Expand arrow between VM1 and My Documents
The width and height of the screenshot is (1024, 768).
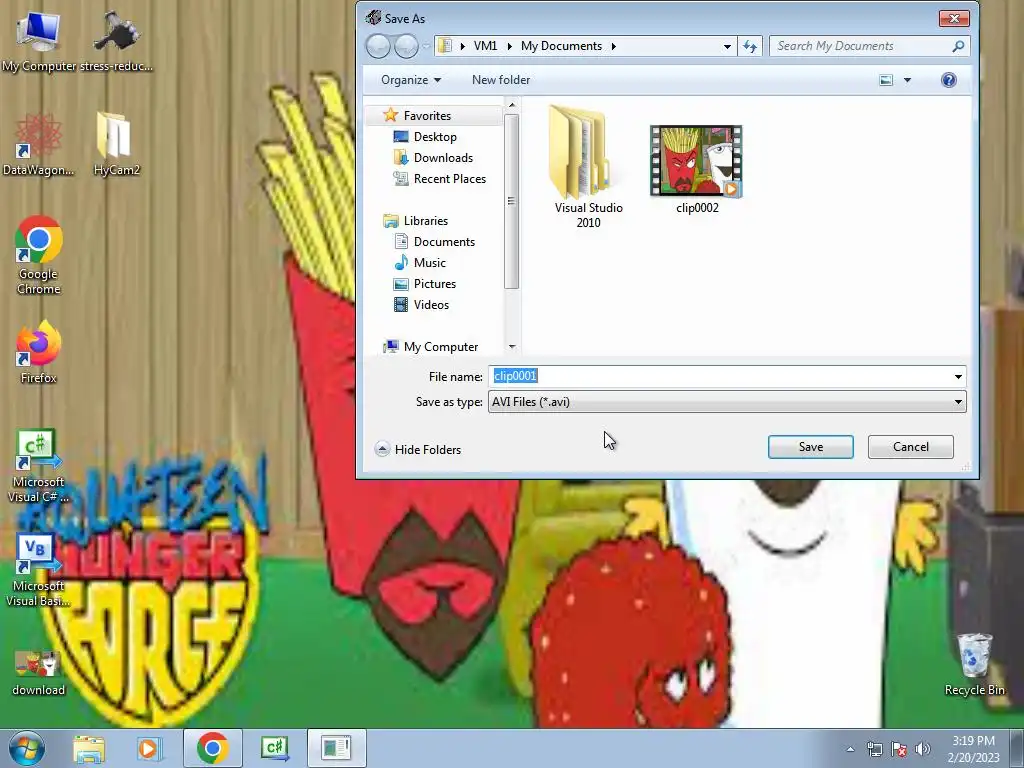[509, 46]
